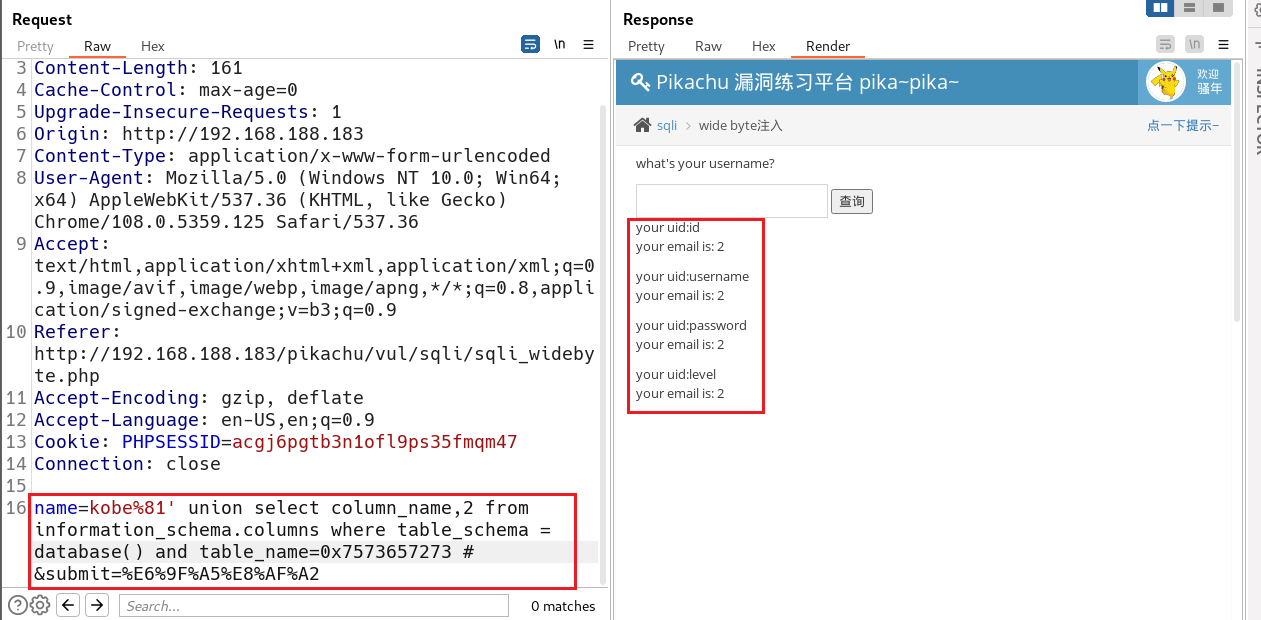Go to previous search match arrow
The width and height of the screenshot is (1261, 620).
point(68,605)
